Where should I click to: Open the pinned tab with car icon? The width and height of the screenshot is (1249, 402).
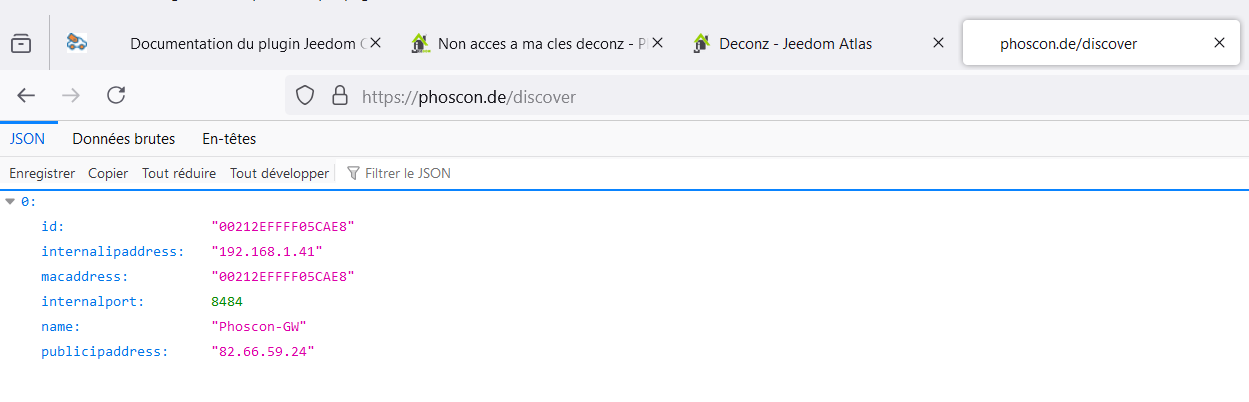[x=77, y=43]
